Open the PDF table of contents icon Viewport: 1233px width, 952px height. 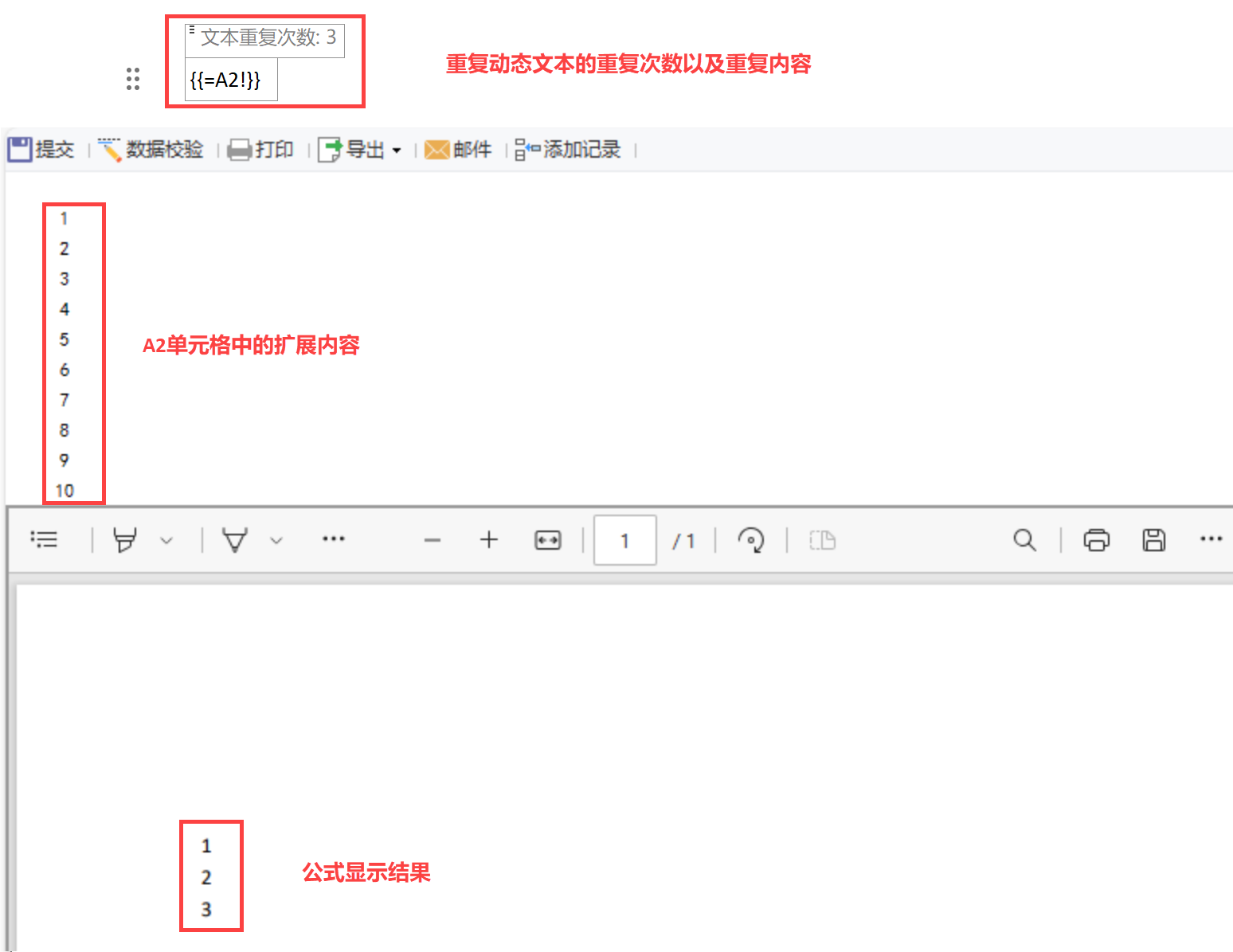click(44, 539)
